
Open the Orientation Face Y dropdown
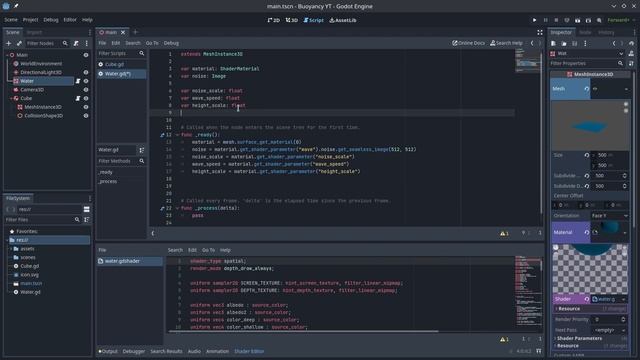(x=610, y=216)
